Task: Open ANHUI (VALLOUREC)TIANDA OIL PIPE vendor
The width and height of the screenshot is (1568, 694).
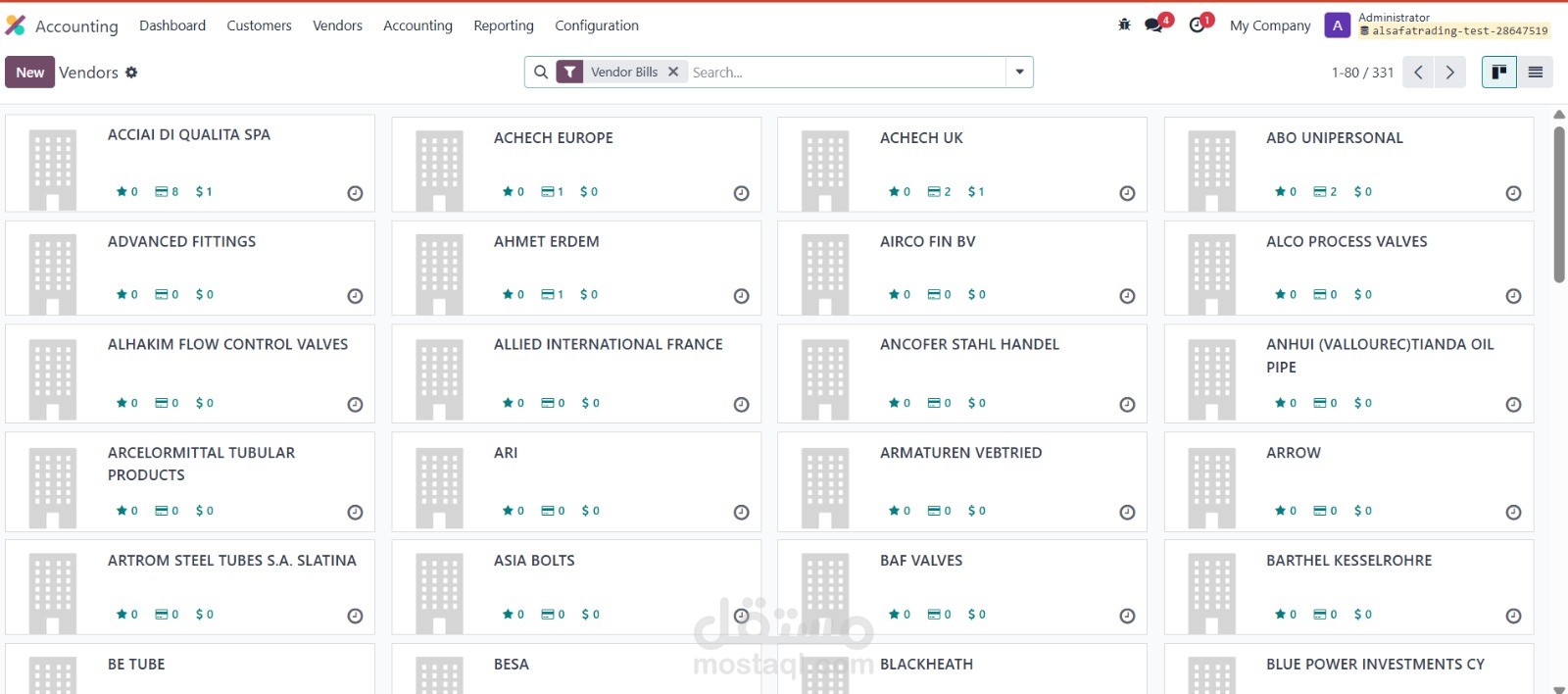Action: coord(1348,373)
